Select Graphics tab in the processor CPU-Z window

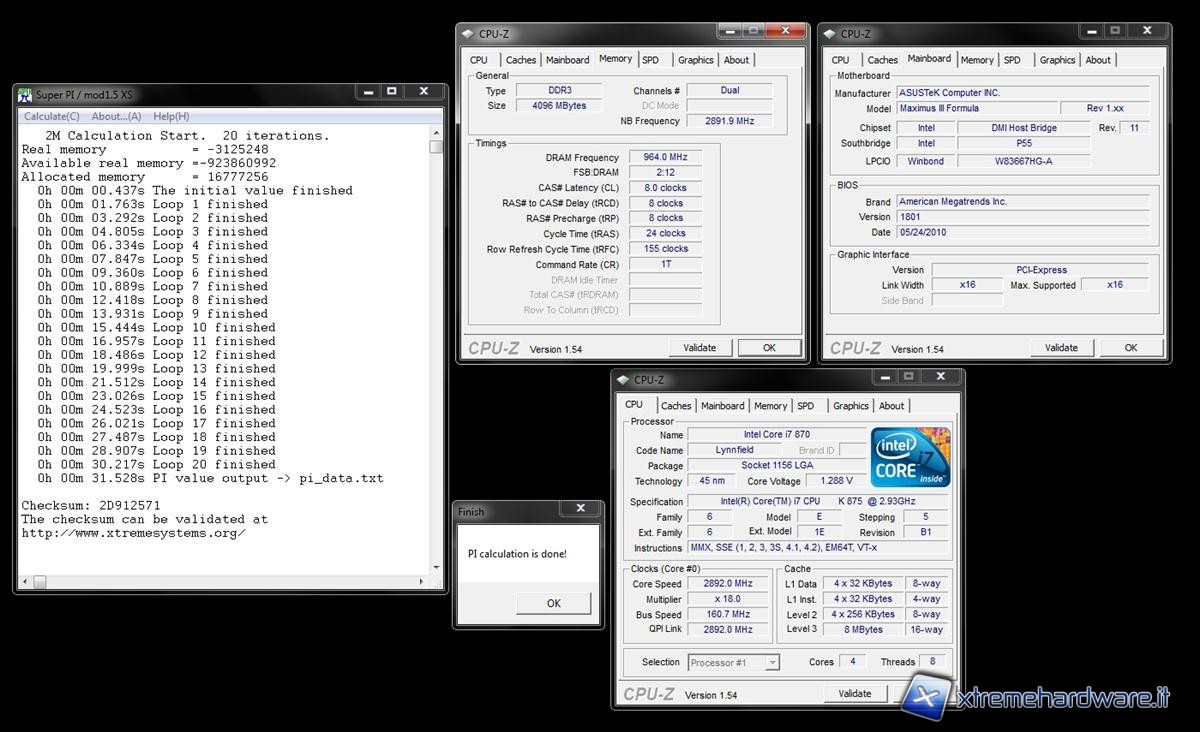click(x=850, y=406)
